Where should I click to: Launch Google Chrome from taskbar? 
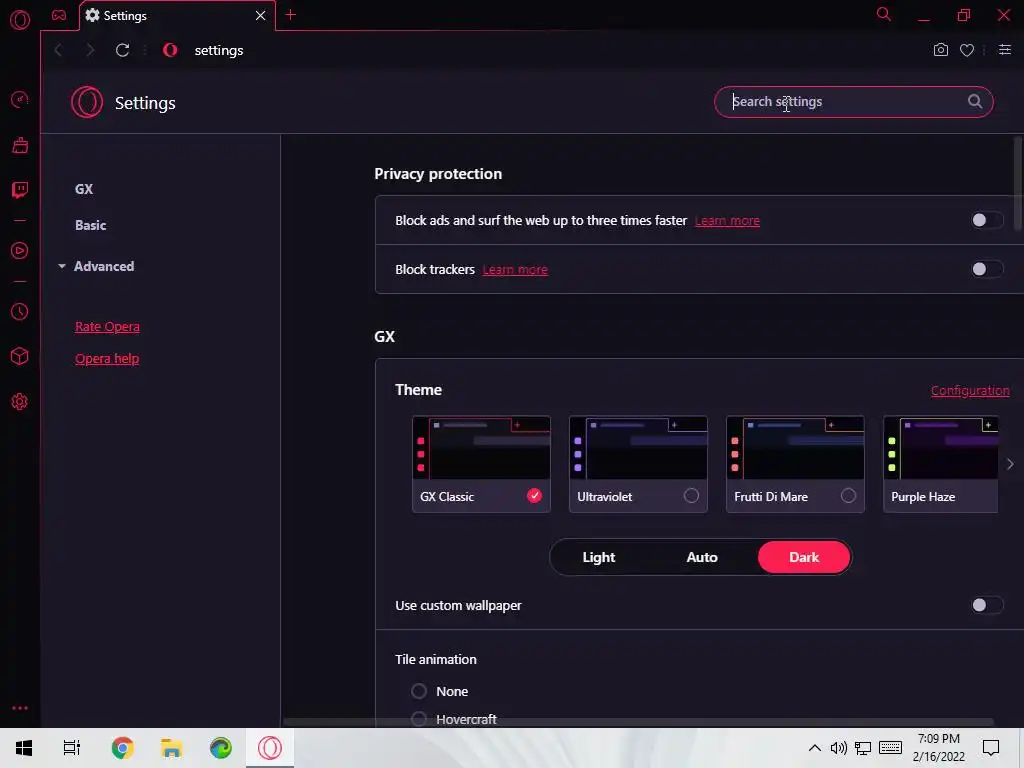(122, 748)
